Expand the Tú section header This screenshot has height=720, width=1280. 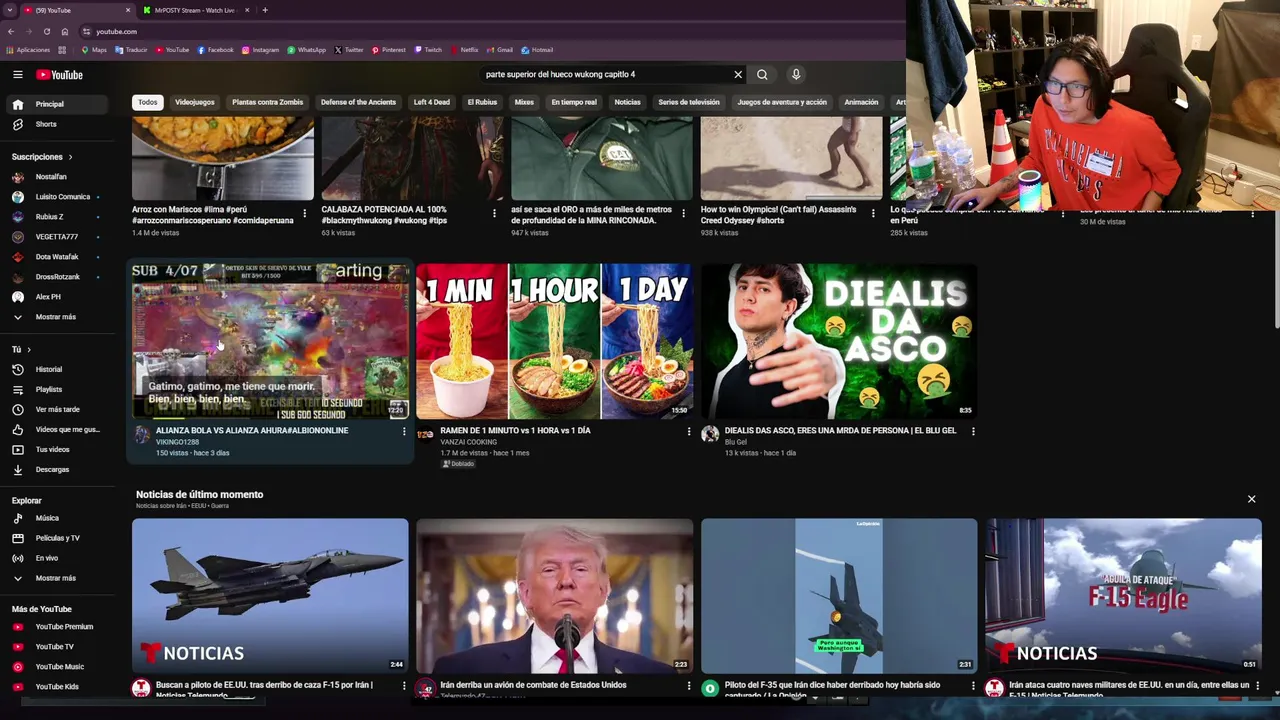point(21,349)
